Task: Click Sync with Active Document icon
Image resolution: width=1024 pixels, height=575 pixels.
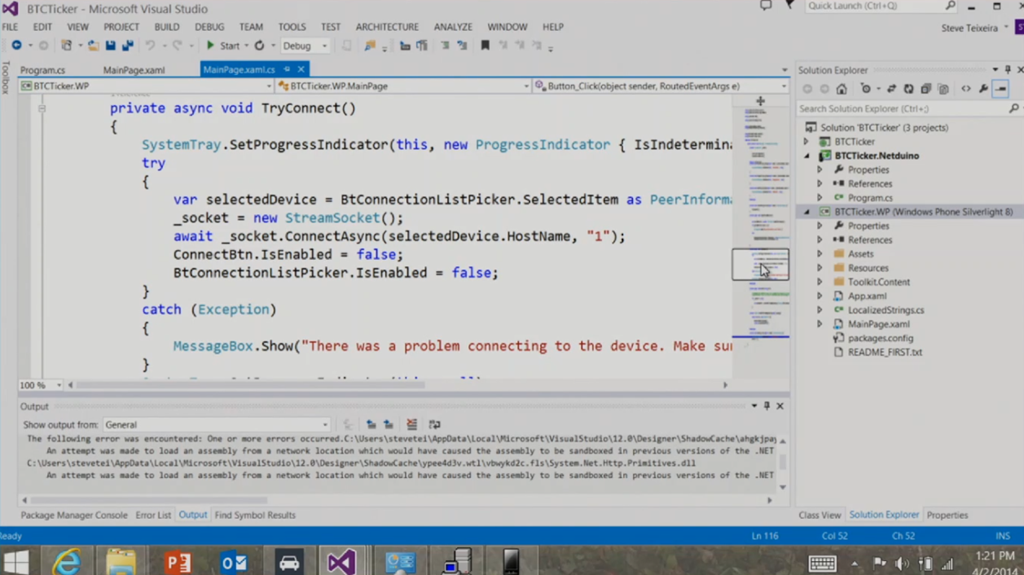Action: (891, 89)
